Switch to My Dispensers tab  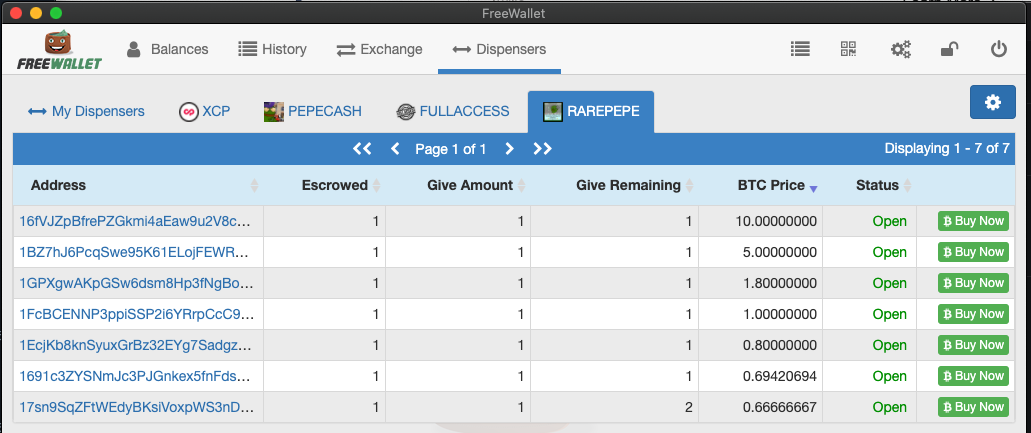[x=86, y=111]
